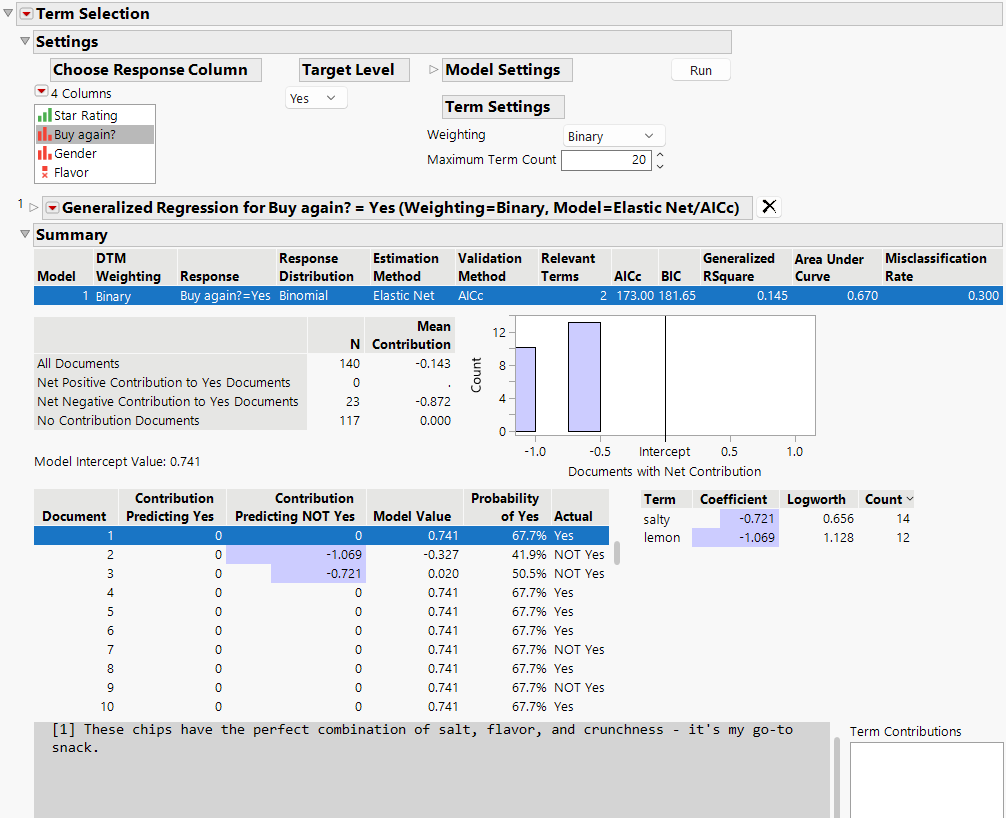Screen dimensions: 1006x818
Task: Open the Generalized Regression red triangle menu
Action: click(52, 208)
